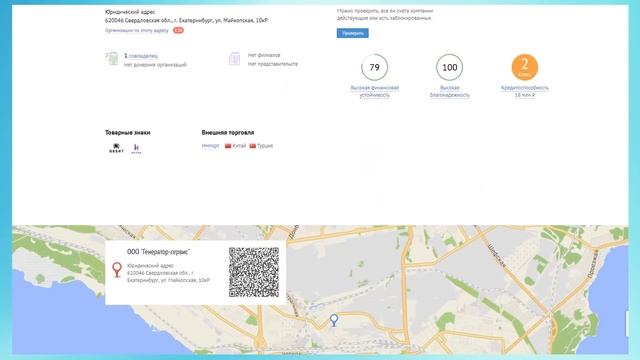Image resolution: width=640 pixels, height=360 pixels.
Task: Click the Нет дочерних организаций text
Action: 155,64
